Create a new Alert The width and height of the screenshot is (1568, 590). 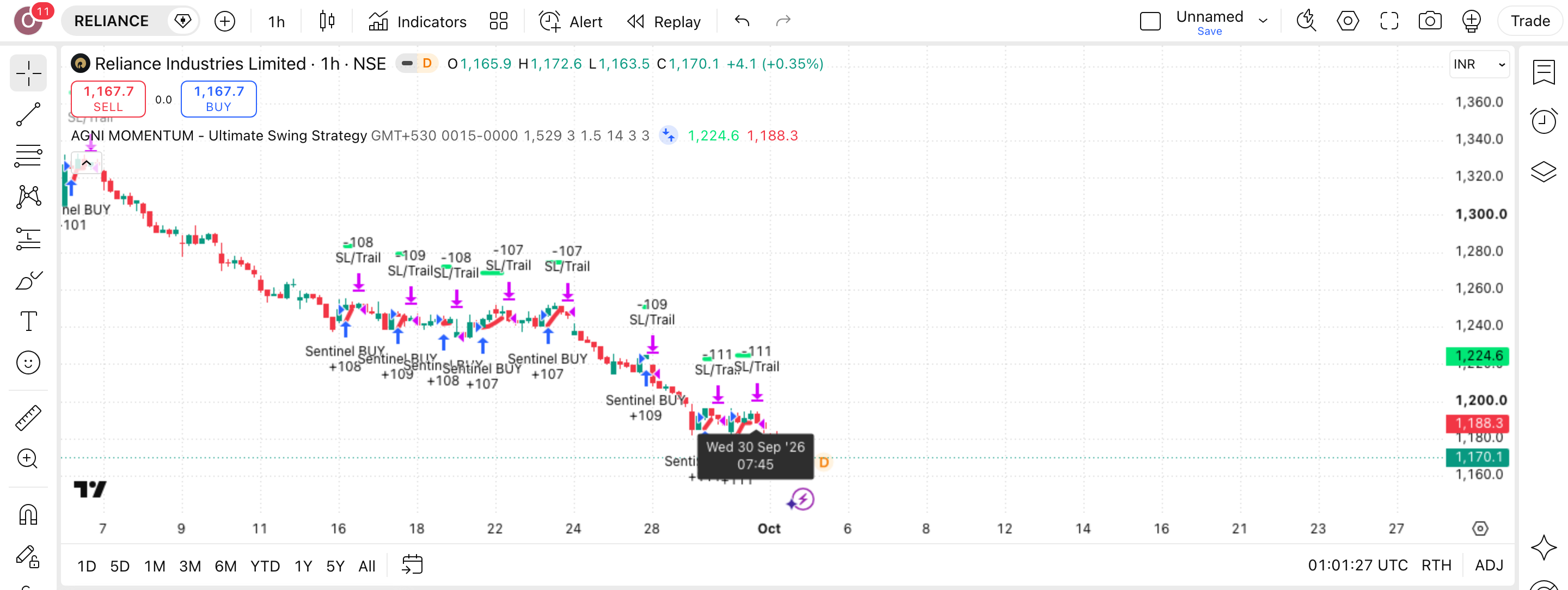point(571,21)
